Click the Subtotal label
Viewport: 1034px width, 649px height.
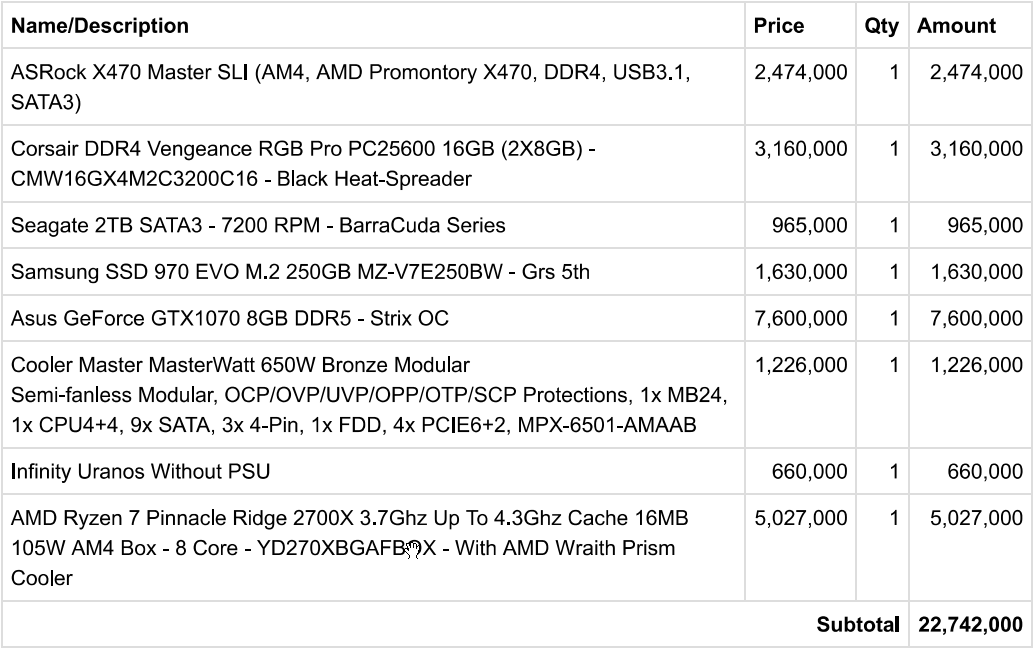(858, 625)
